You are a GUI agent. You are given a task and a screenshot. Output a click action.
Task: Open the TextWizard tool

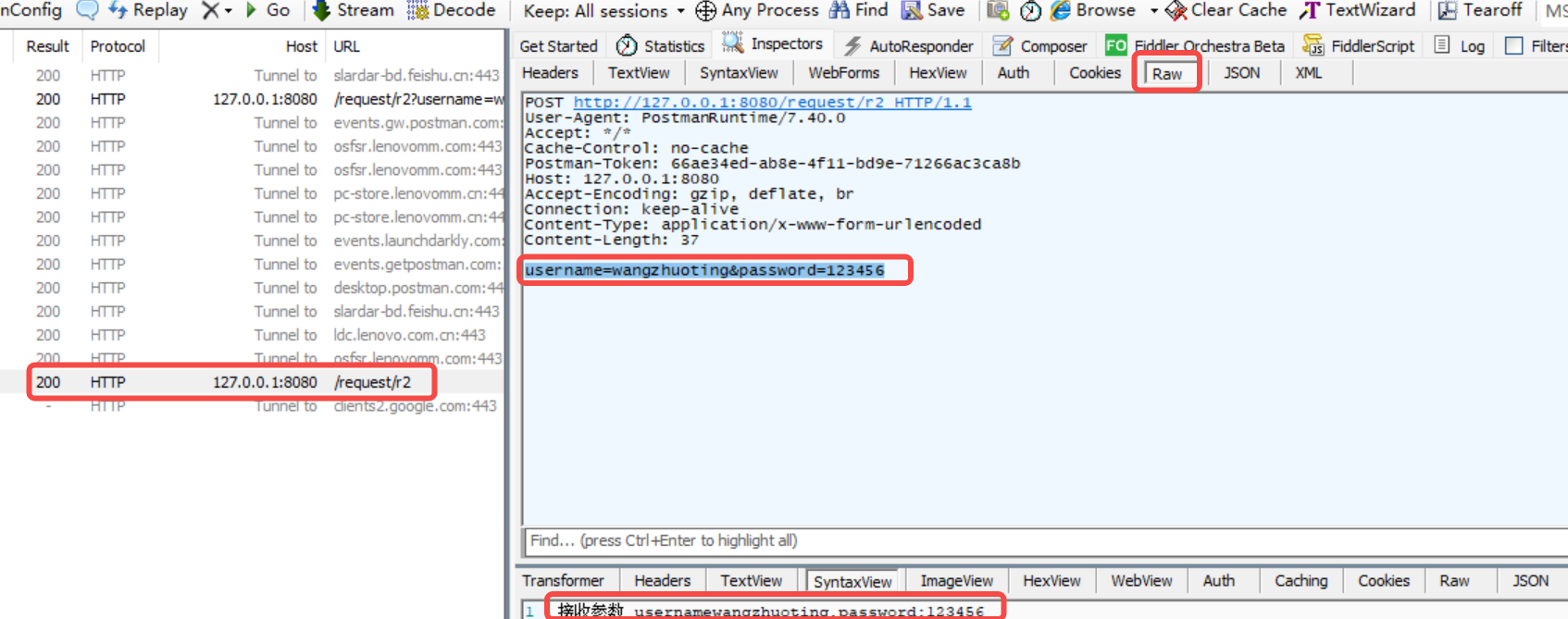1357,10
